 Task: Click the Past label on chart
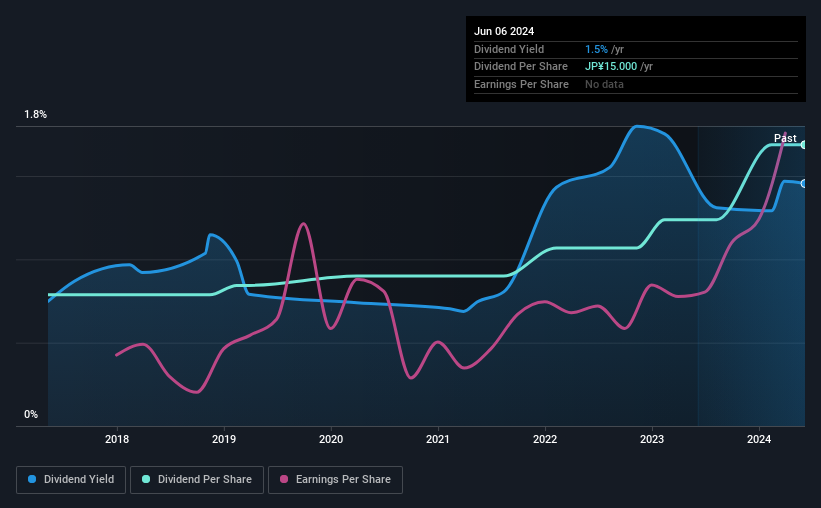(x=785, y=138)
